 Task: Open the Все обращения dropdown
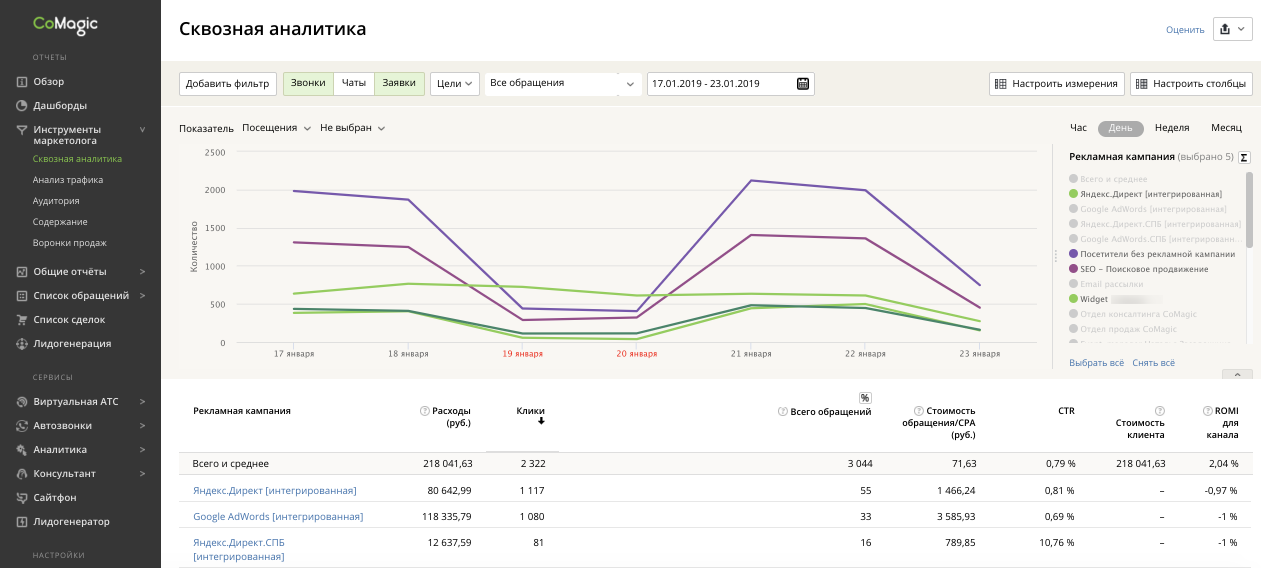(x=563, y=84)
